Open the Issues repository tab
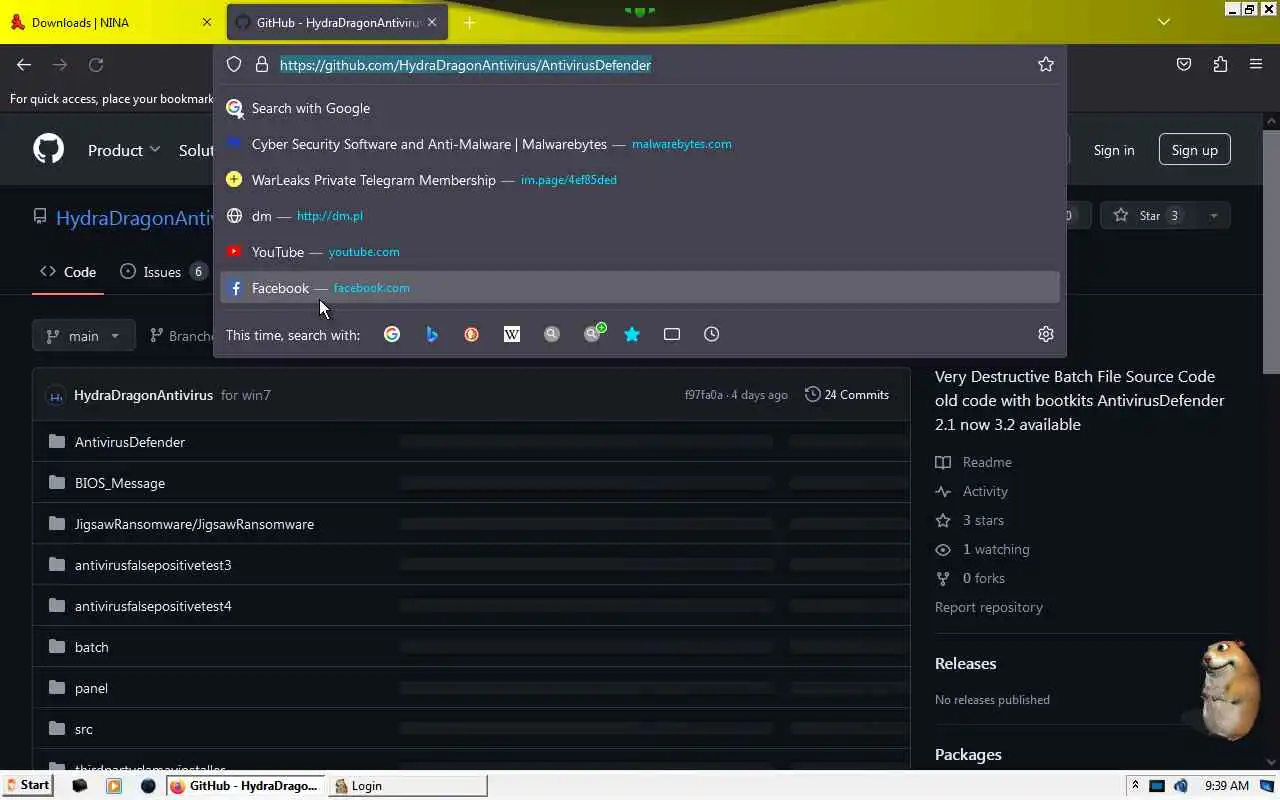1280x800 pixels. point(164,272)
